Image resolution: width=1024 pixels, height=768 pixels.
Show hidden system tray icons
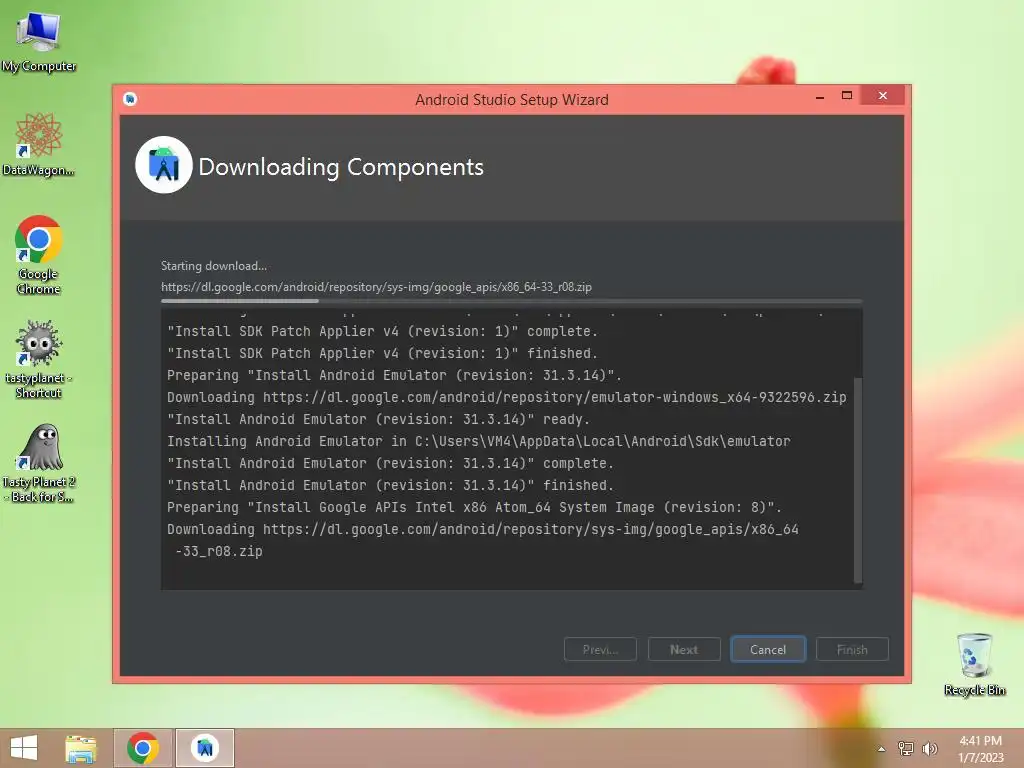882,749
